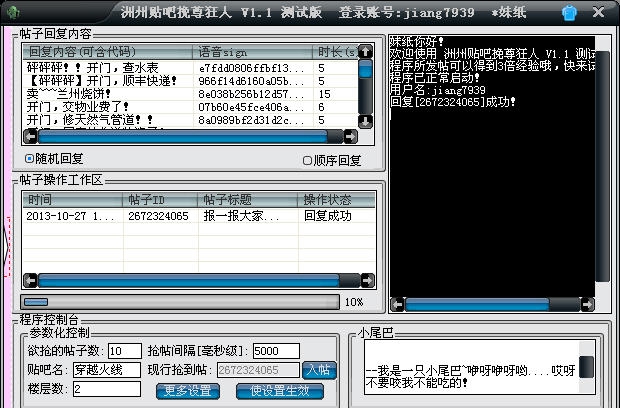
Task: Click post ID cell 2672324065 in table
Action: (158, 216)
